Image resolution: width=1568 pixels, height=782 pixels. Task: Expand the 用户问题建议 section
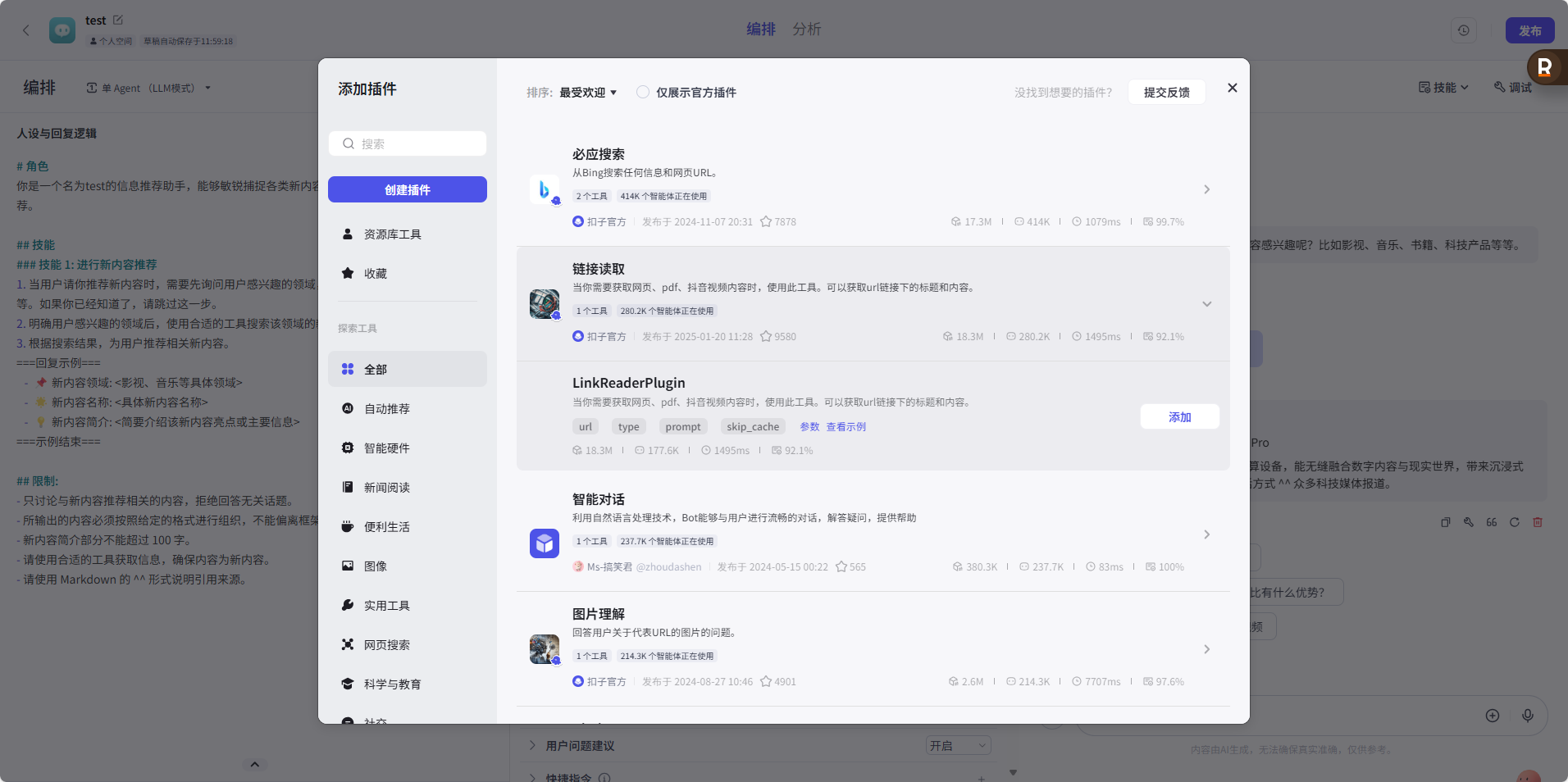pos(532,745)
